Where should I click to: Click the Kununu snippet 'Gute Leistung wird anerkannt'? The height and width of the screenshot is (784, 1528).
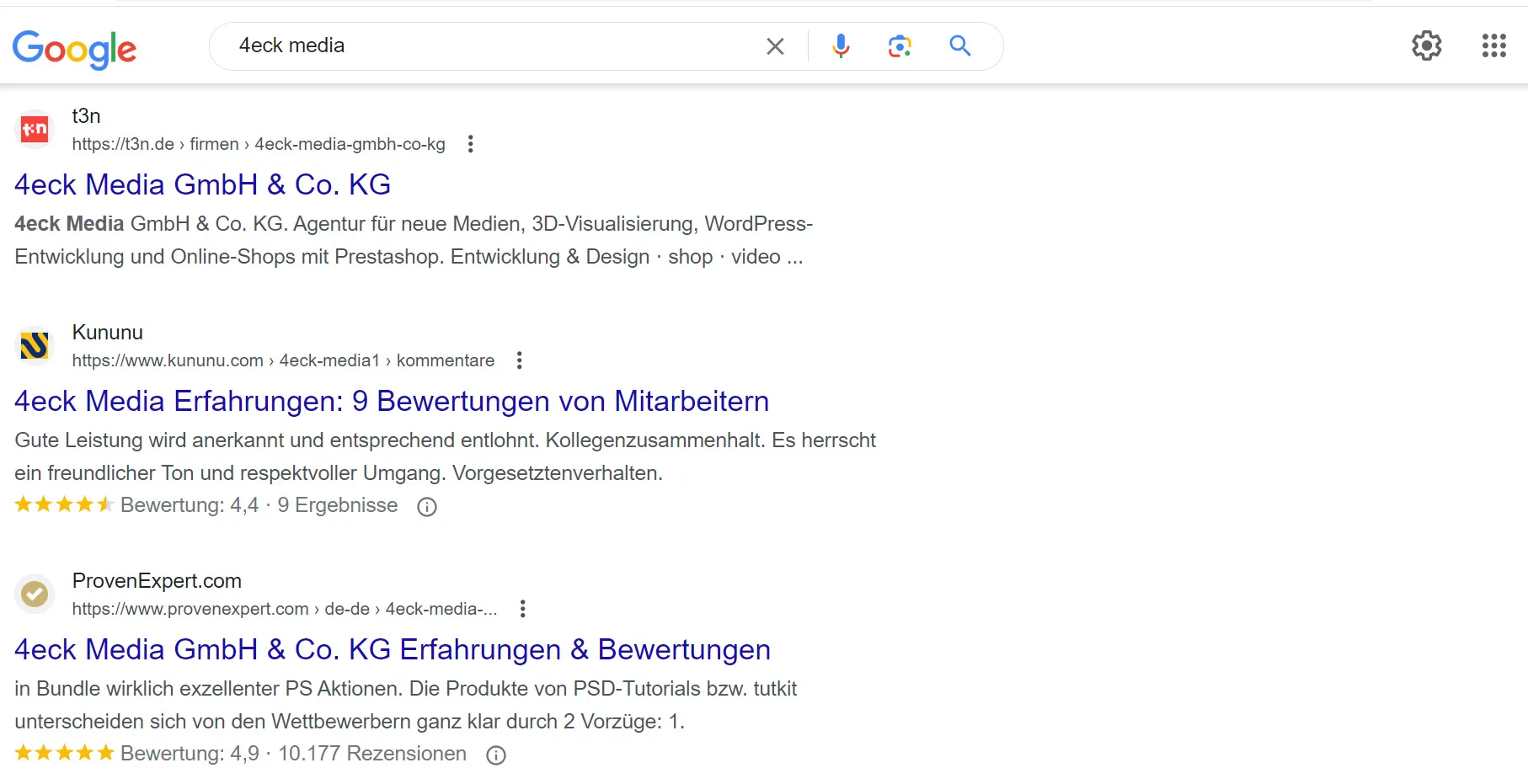(445, 456)
